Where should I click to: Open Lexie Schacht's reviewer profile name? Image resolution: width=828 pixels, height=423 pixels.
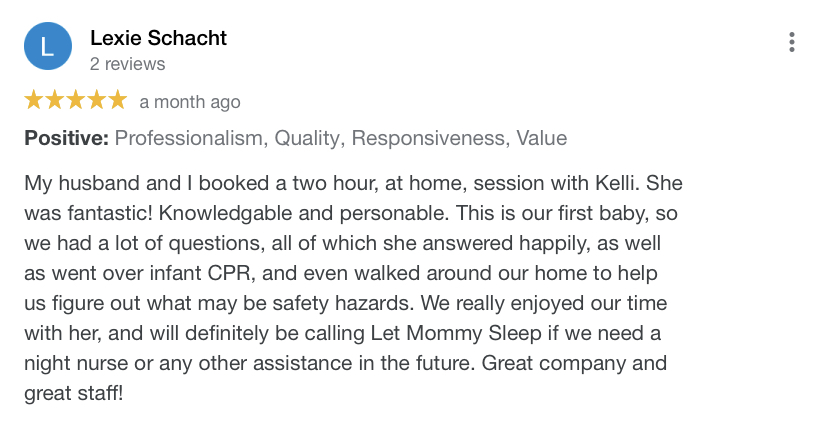pos(158,38)
